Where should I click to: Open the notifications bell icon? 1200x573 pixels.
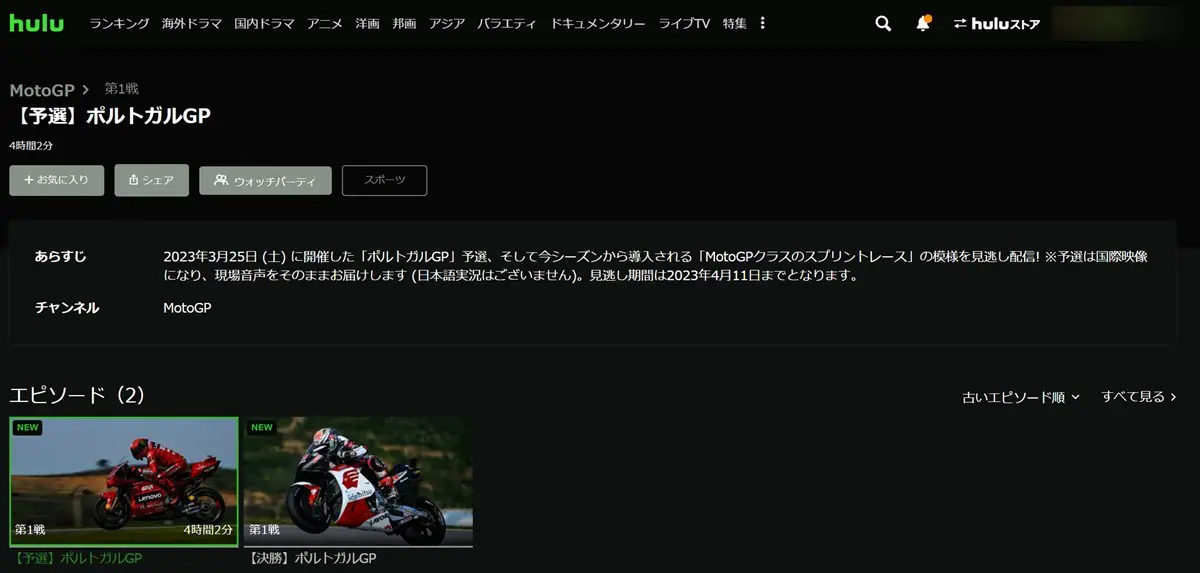[x=923, y=23]
